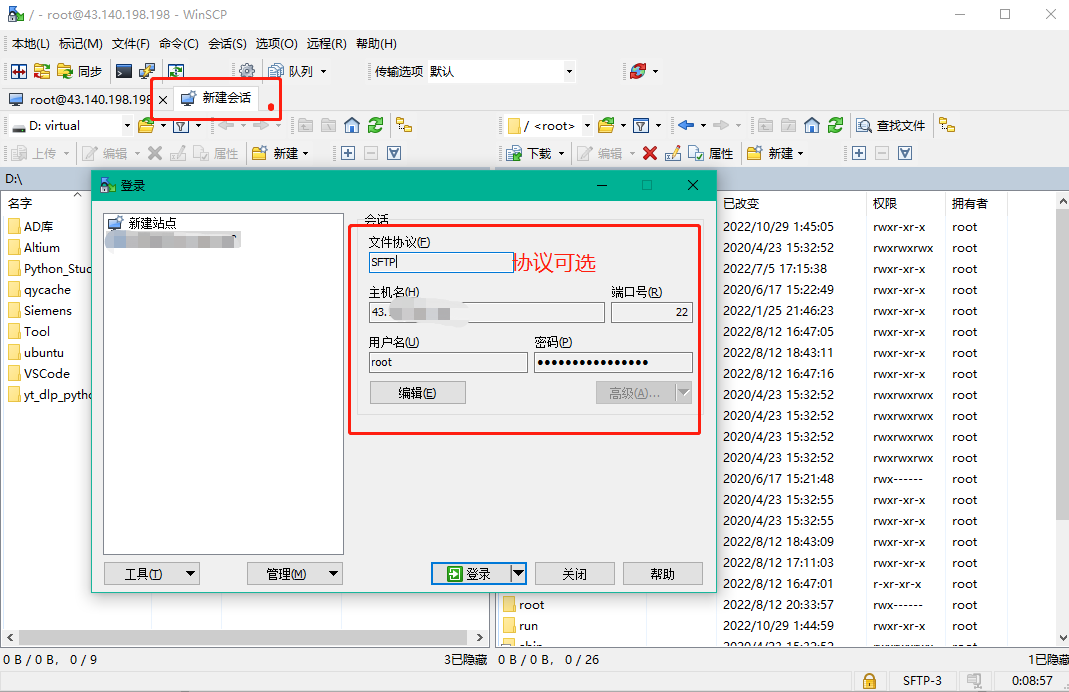Toggle the remote directory tree icon

(x=947, y=125)
